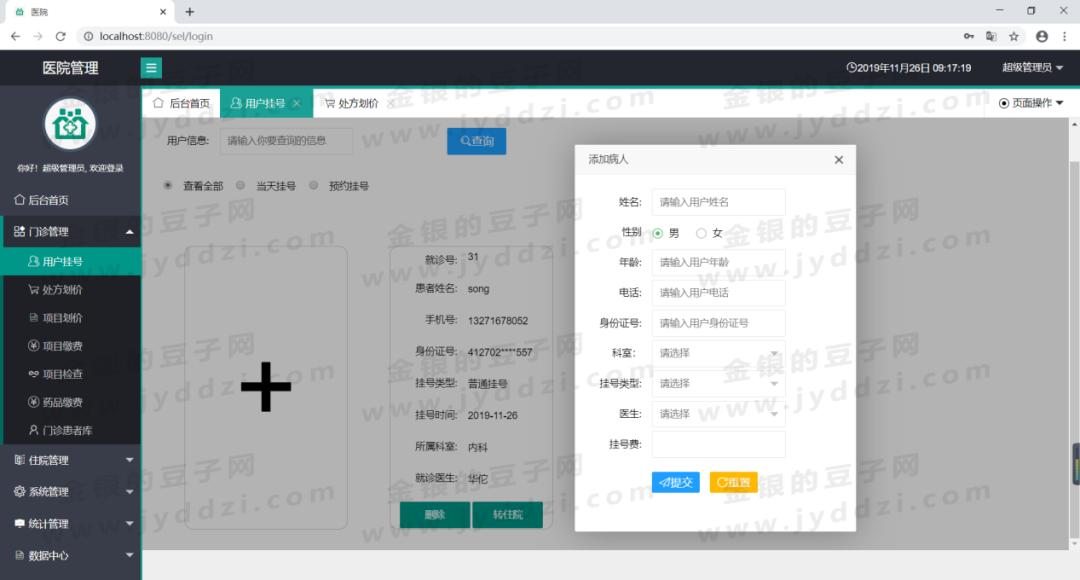Open a new browser tab
Viewport: 1080px width, 580px height.
tap(189, 12)
